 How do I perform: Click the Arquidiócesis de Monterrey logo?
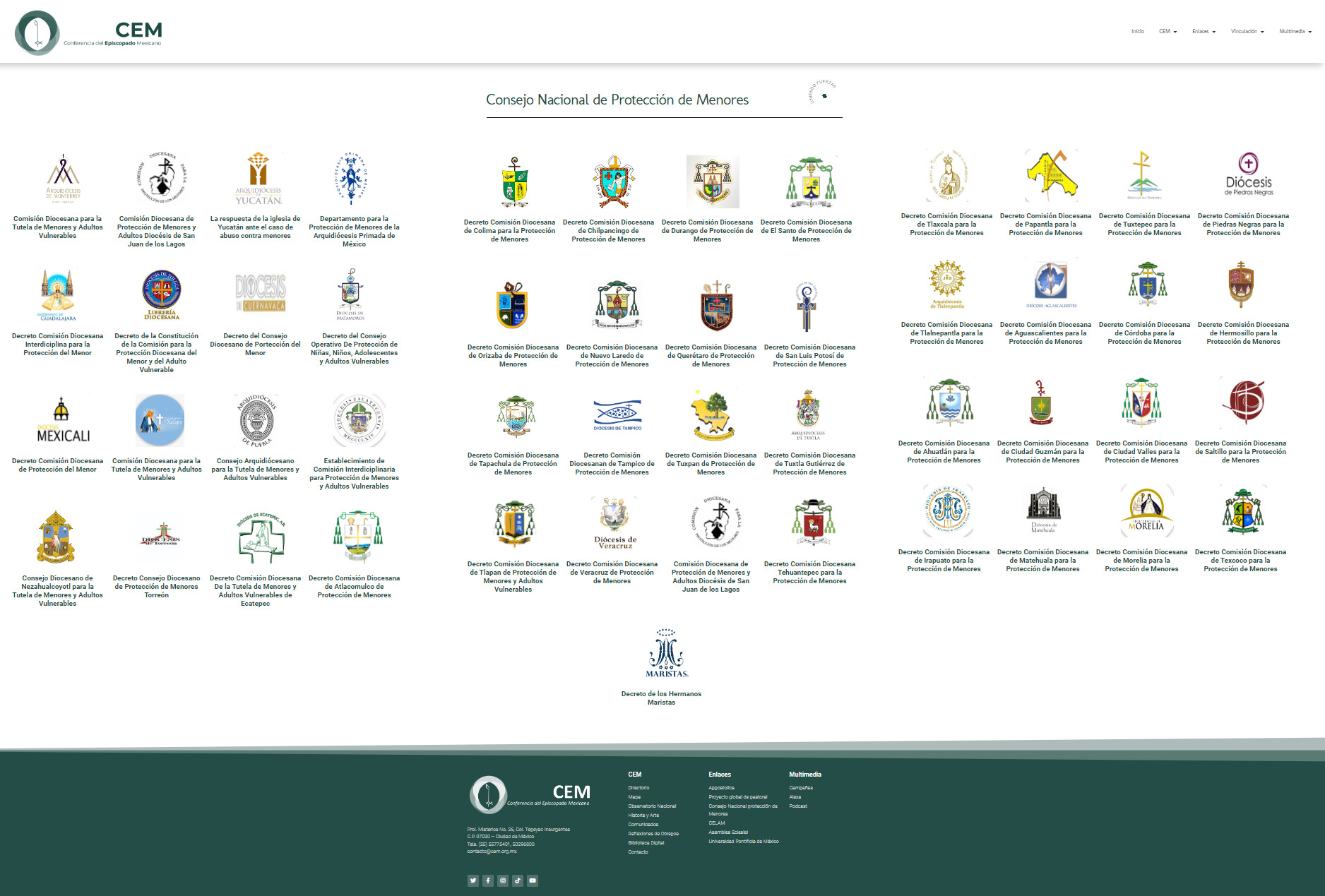[63, 179]
